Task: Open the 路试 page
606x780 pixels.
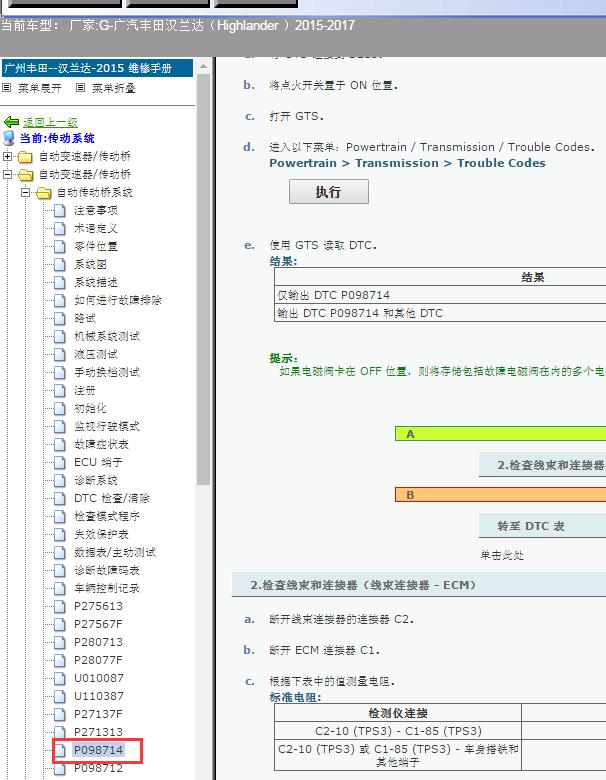Action: click(85, 318)
